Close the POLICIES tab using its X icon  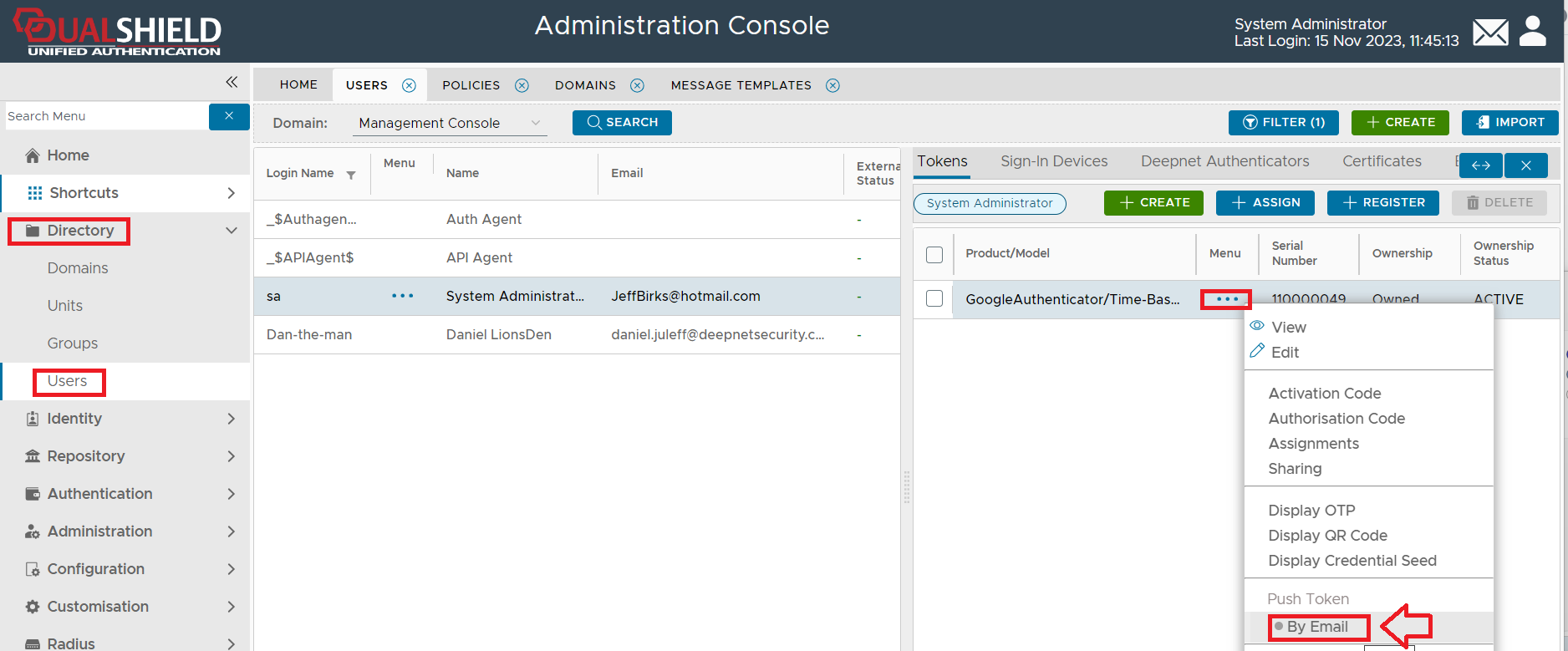click(x=522, y=85)
